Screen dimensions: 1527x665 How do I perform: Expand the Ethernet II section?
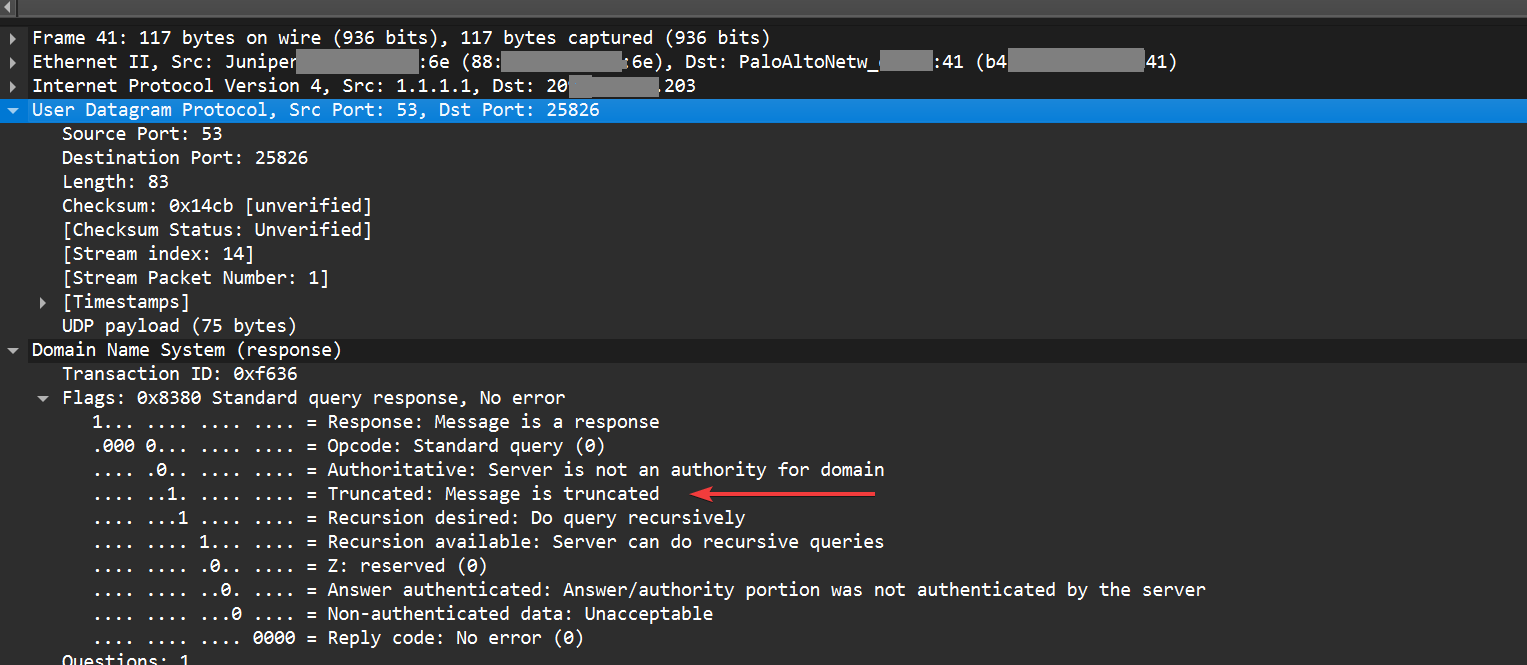[11, 61]
